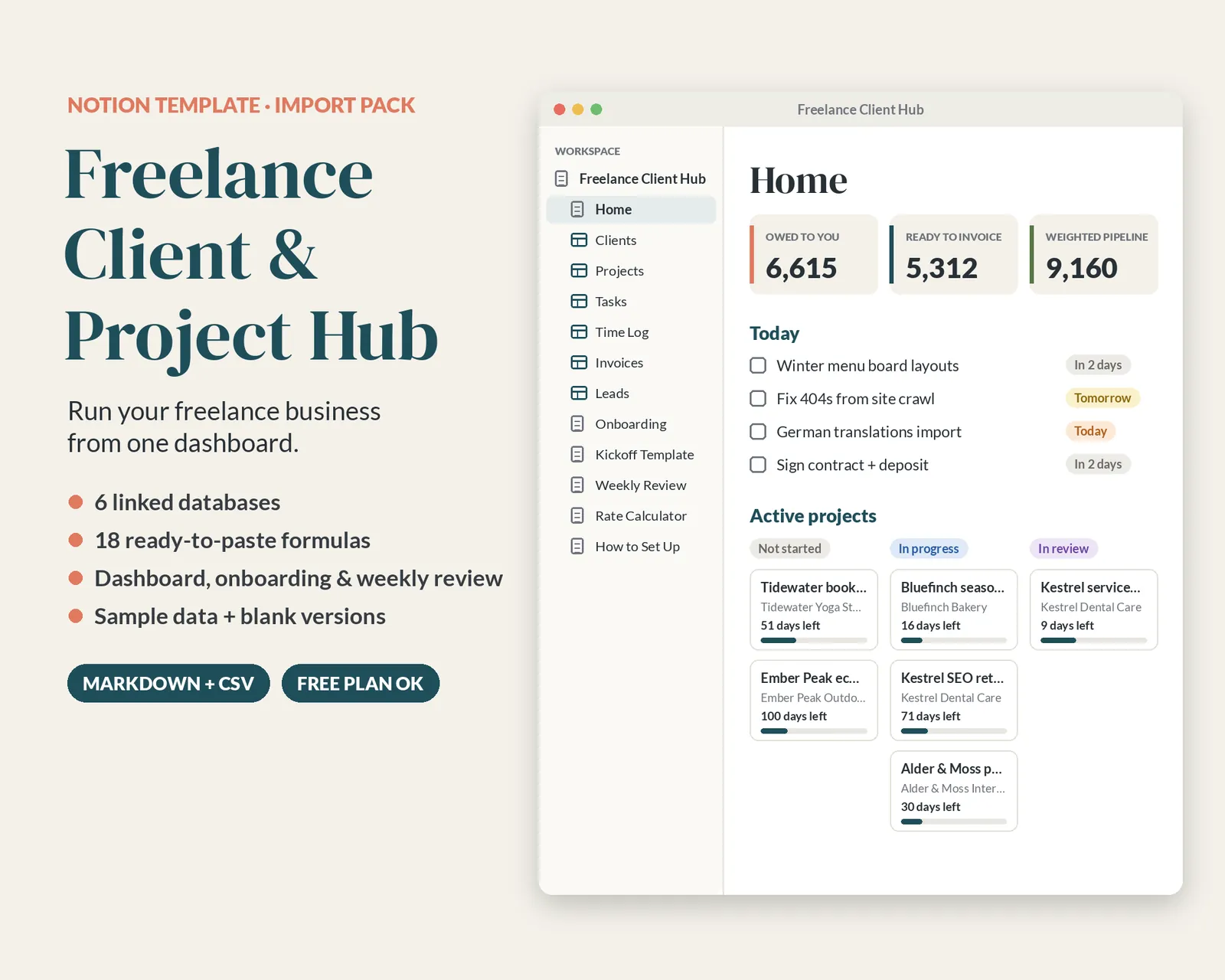The image size is (1225, 980).
Task: Click the database icon next to Clients
Action: [x=579, y=240]
